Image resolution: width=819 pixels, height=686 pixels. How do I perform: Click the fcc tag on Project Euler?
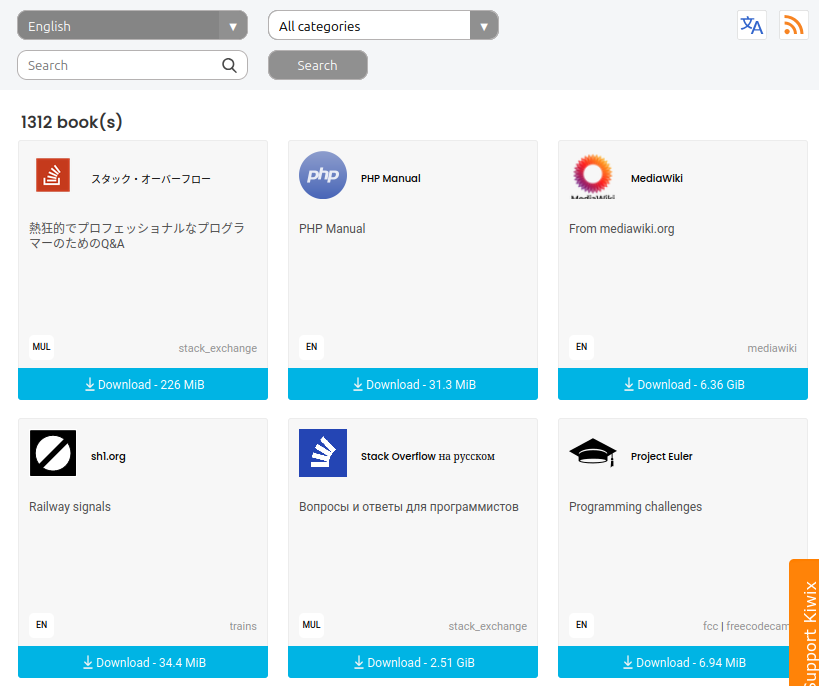pos(710,626)
